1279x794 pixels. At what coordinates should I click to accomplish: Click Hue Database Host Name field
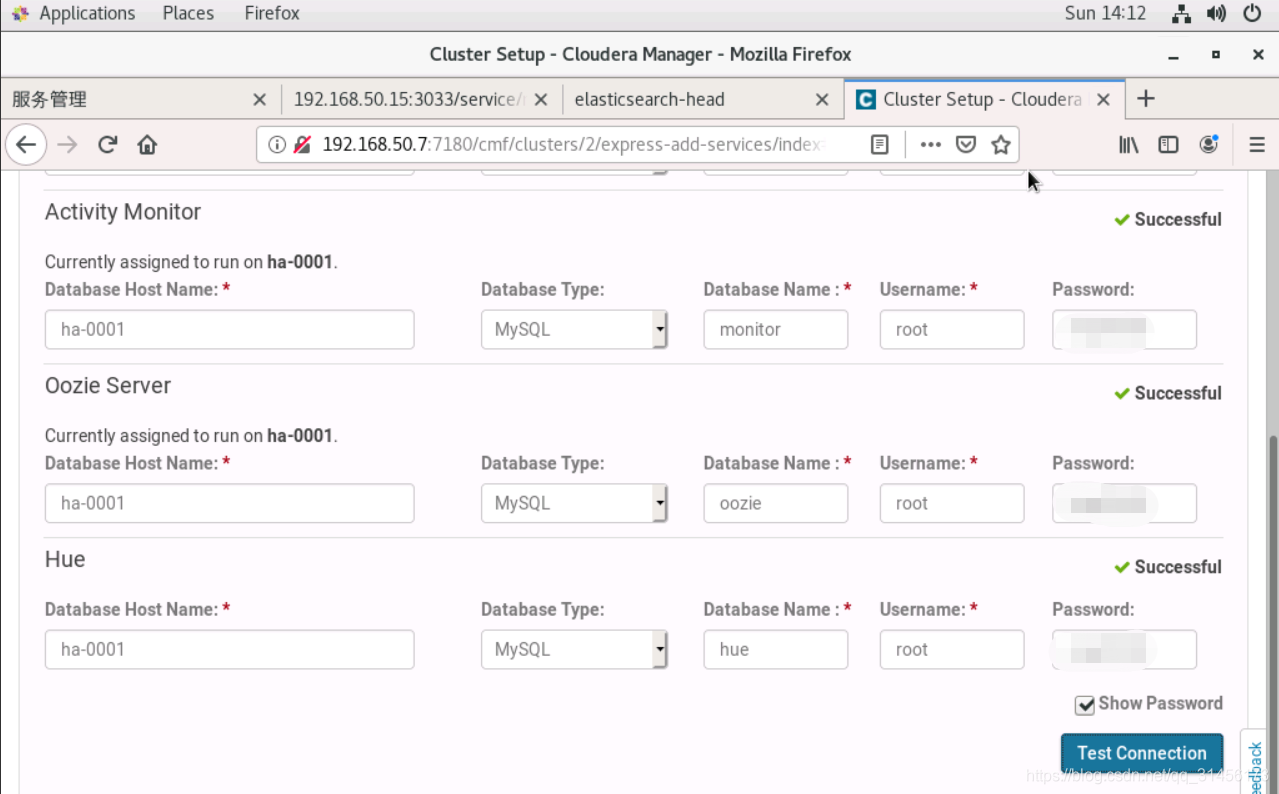230,649
